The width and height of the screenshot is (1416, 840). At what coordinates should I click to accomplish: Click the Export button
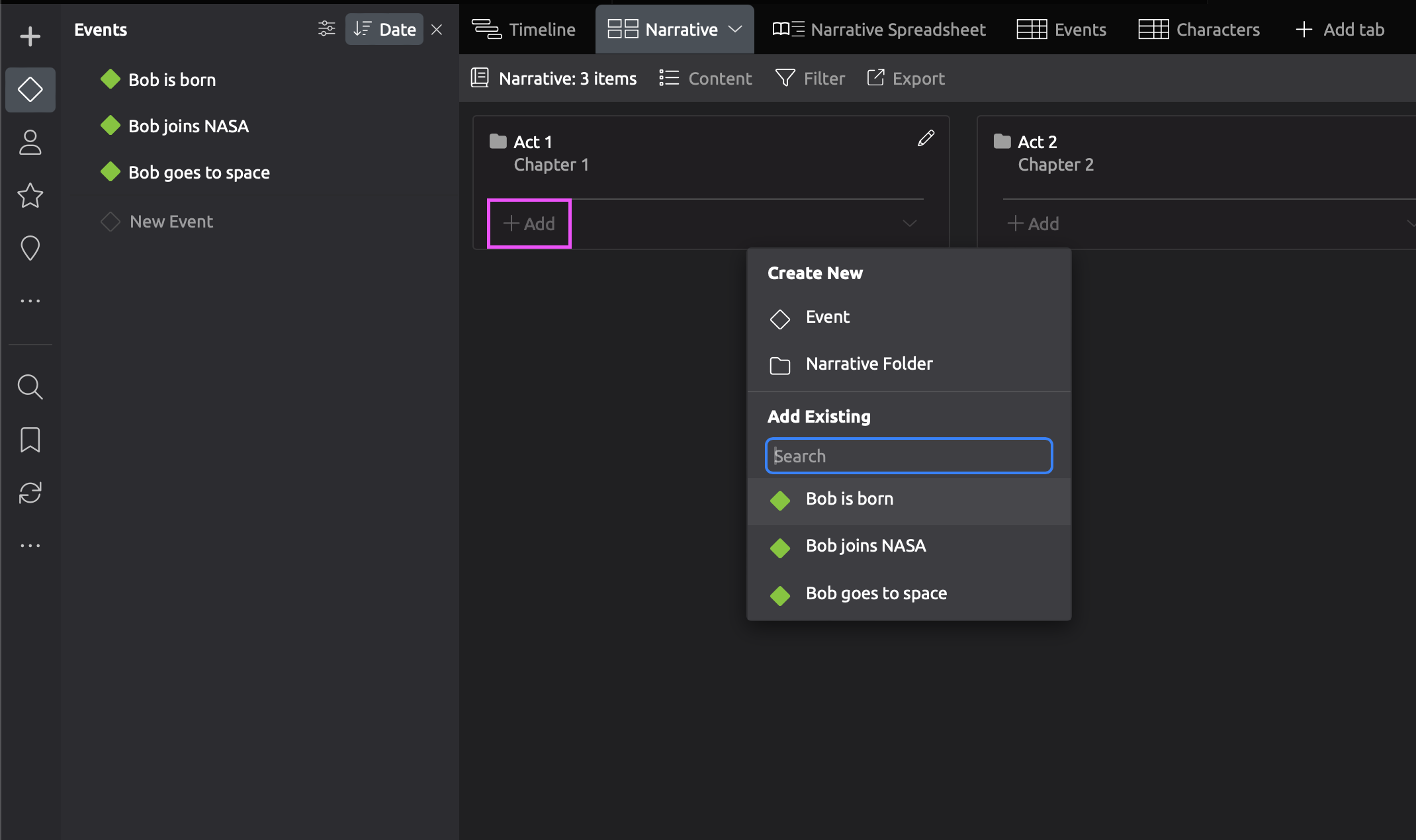[906, 78]
